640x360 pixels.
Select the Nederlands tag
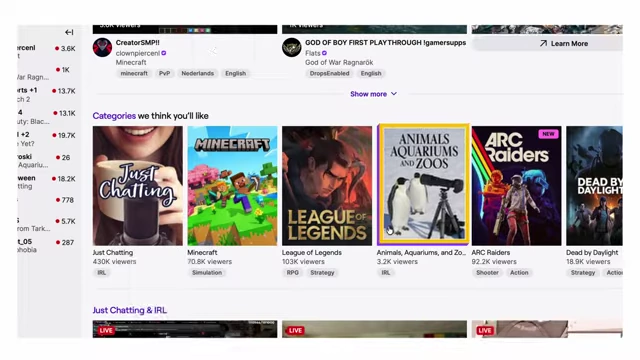[x=198, y=73]
